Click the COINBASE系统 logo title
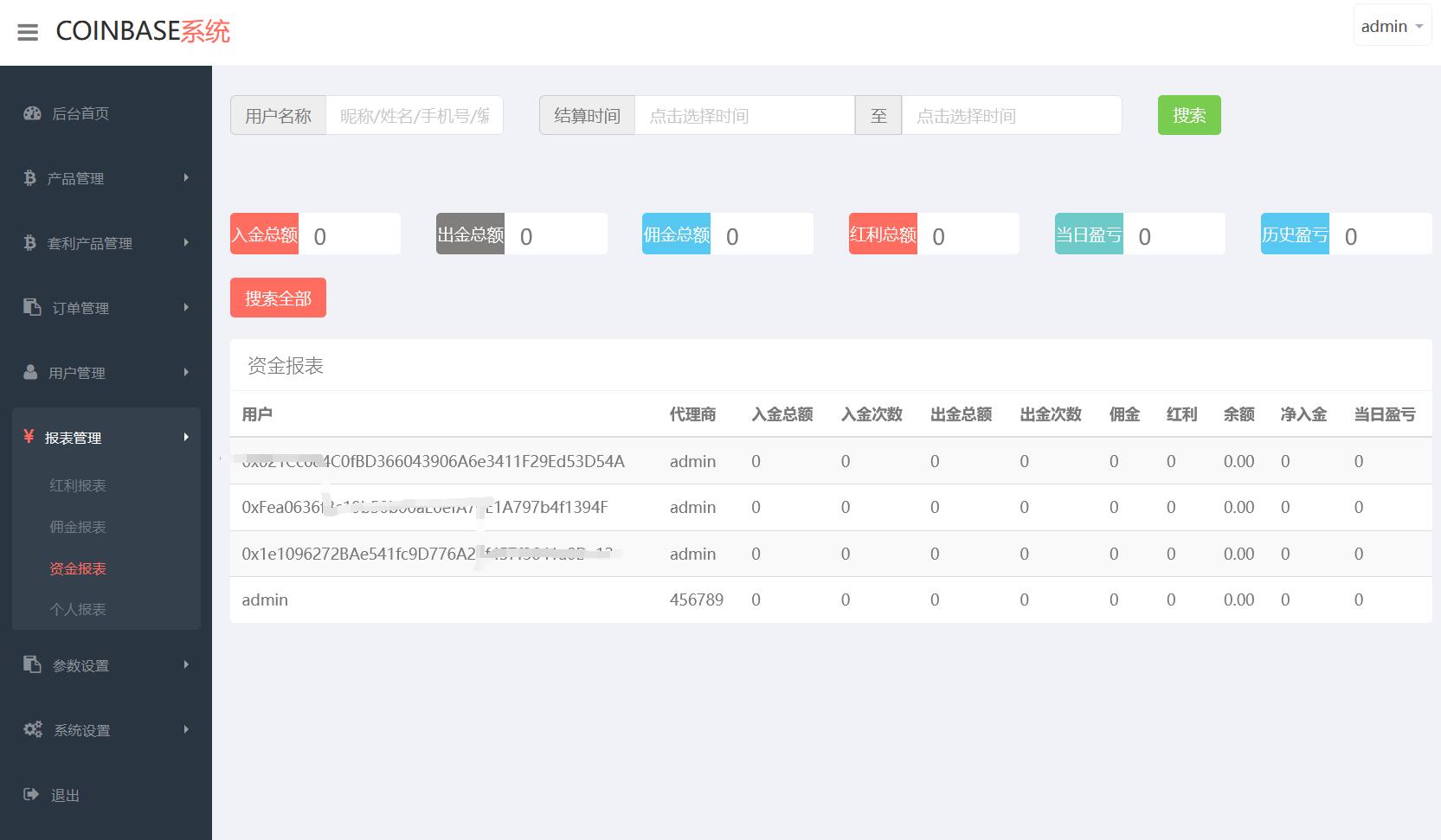This screenshot has width=1441, height=840. tap(143, 31)
